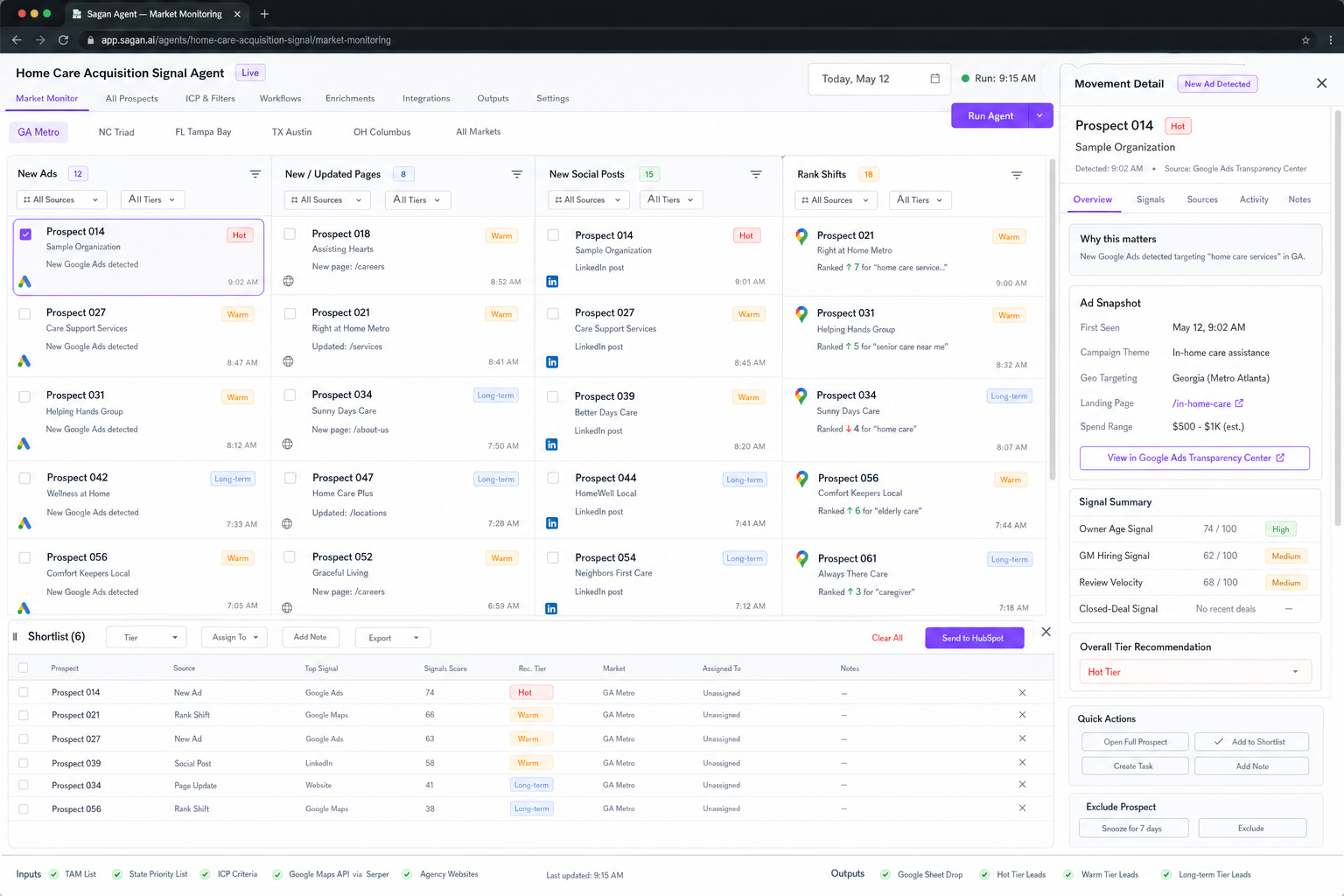Open the Export dropdown in the shortlist bar
Image resolution: width=1344 pixels, height=896 pixels.
coord(393,638)
